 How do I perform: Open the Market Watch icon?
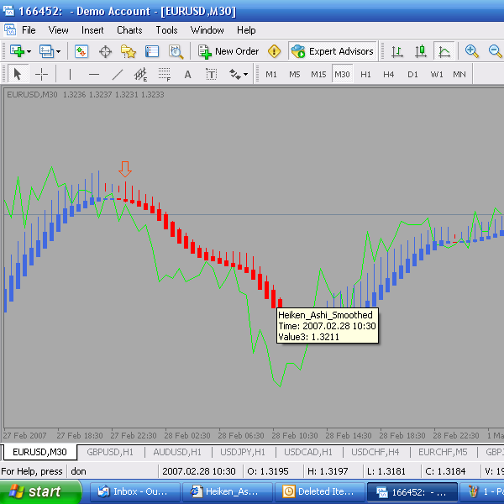[81, 52]
